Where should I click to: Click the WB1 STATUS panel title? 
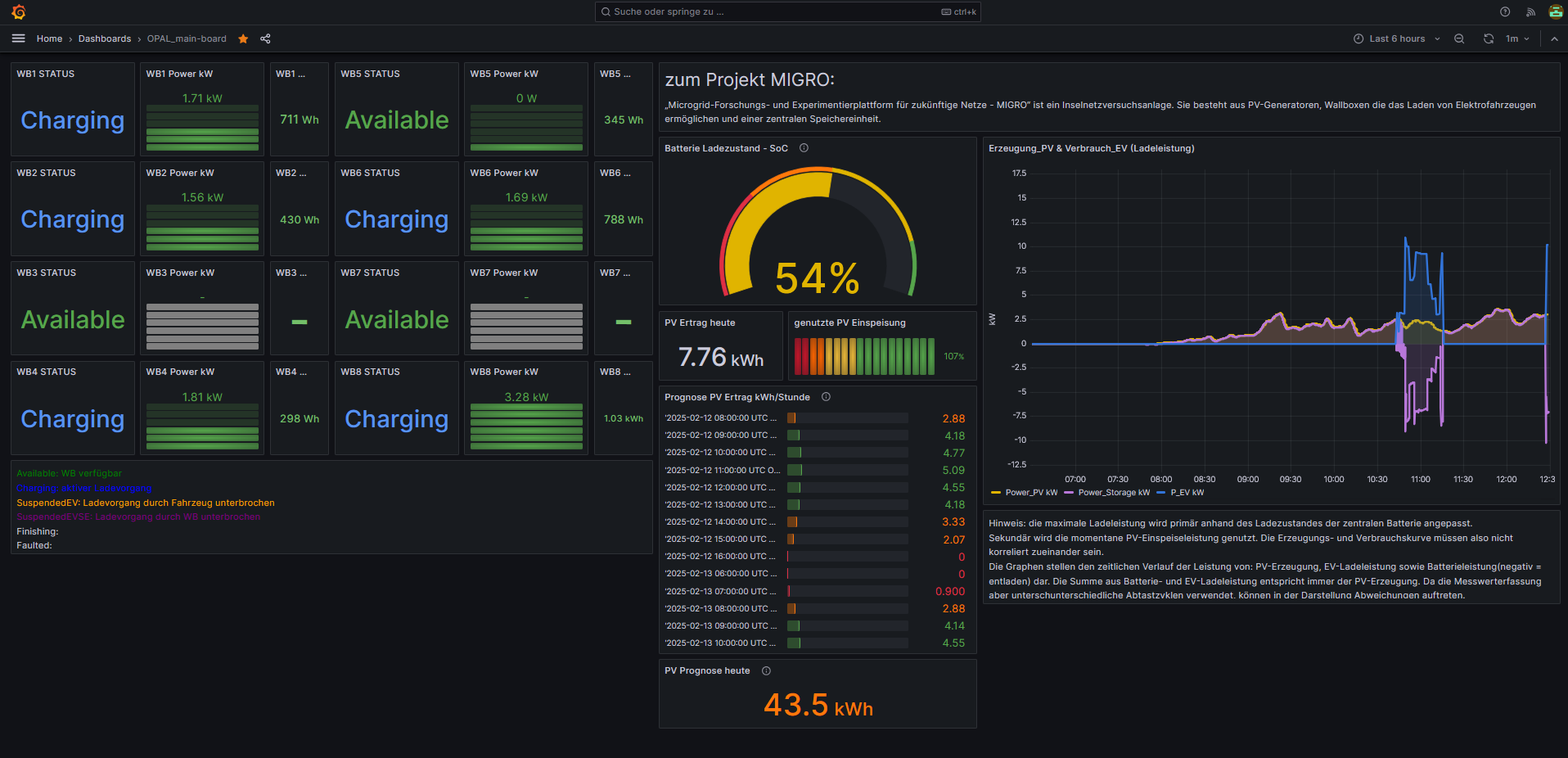(x=46, y=74)
